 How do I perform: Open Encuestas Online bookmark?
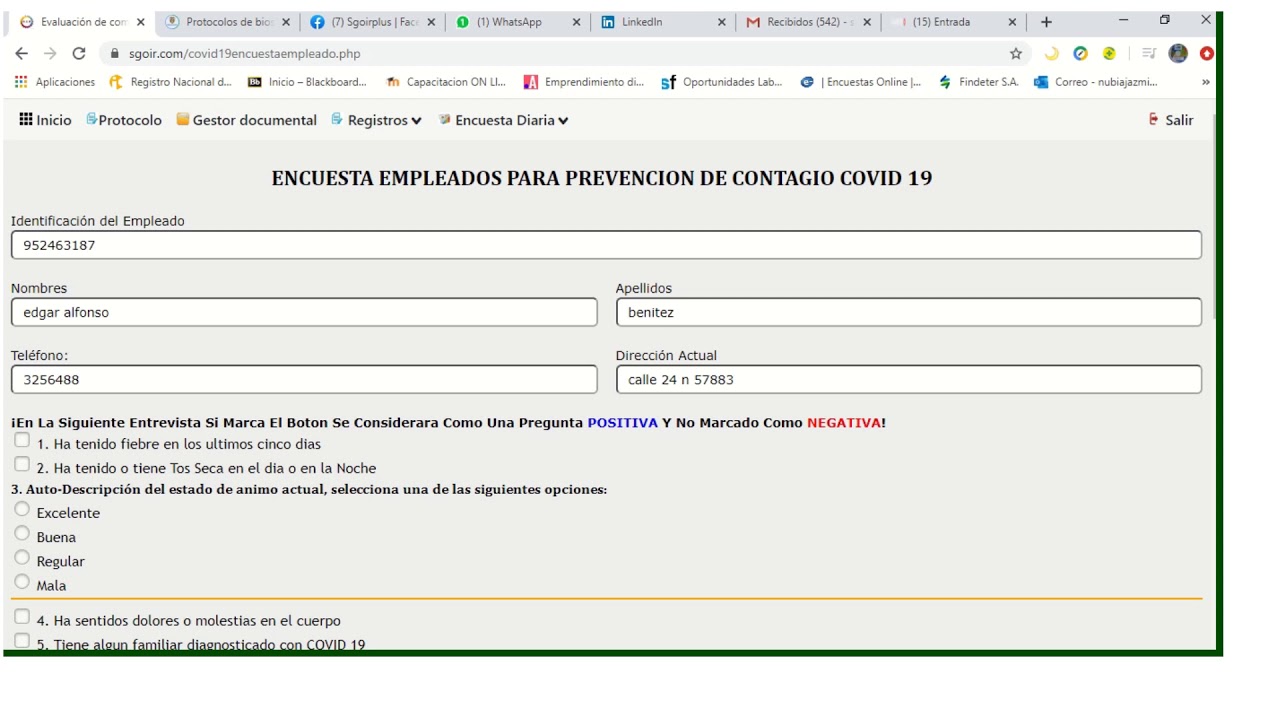point(861,82)
